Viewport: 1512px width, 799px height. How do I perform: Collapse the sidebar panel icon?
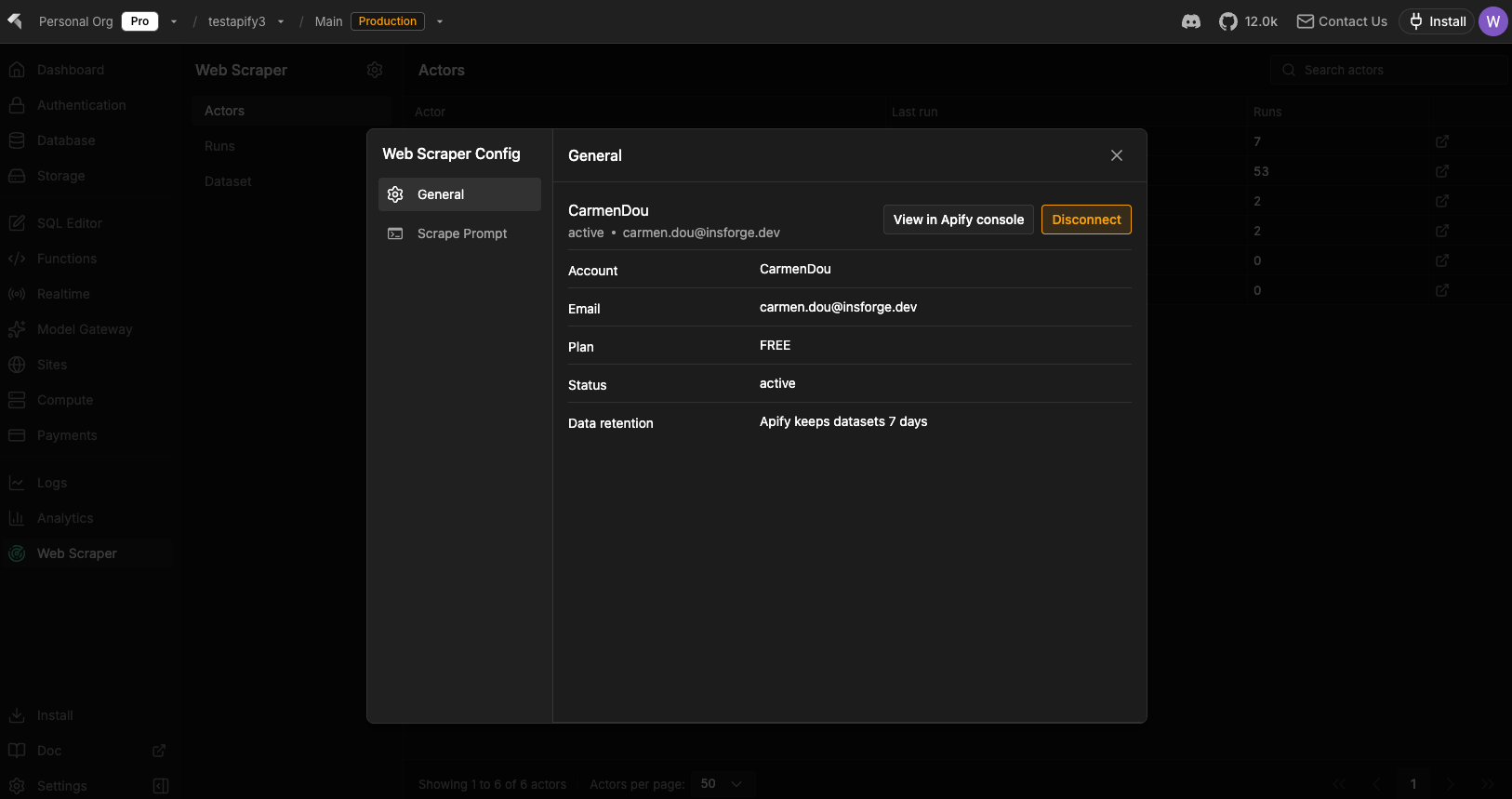pyautogui.click(x=161, y=786)
